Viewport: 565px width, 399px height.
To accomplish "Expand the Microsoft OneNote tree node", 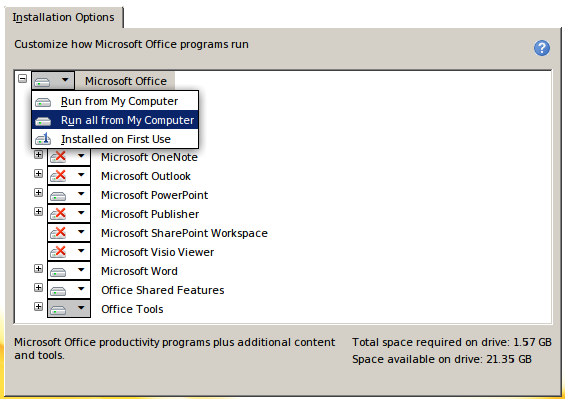I will (38, 155).
